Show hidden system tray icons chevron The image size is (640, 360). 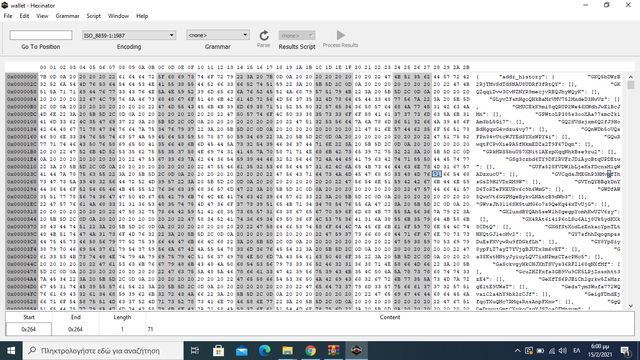(517, 351)
